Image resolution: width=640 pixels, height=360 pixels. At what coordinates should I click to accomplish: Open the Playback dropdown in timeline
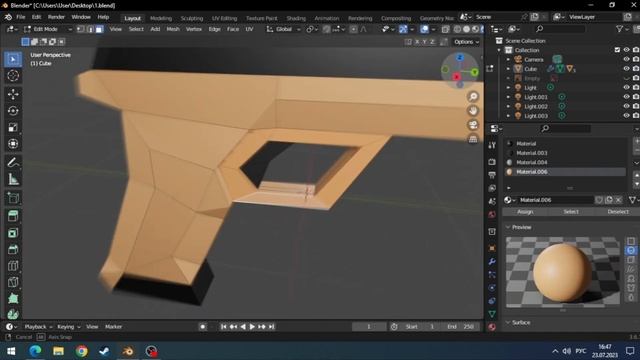pos(38,327)
